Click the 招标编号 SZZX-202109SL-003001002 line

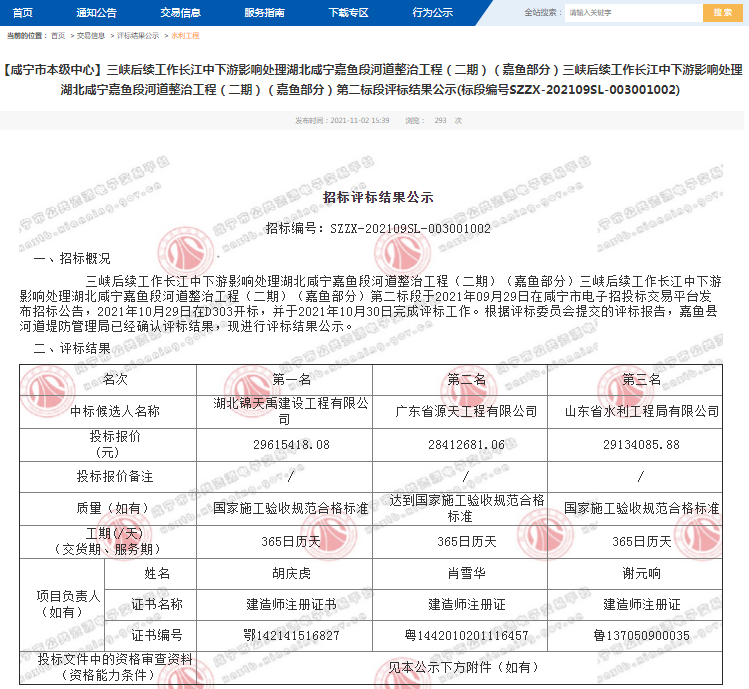pos(378,228)
